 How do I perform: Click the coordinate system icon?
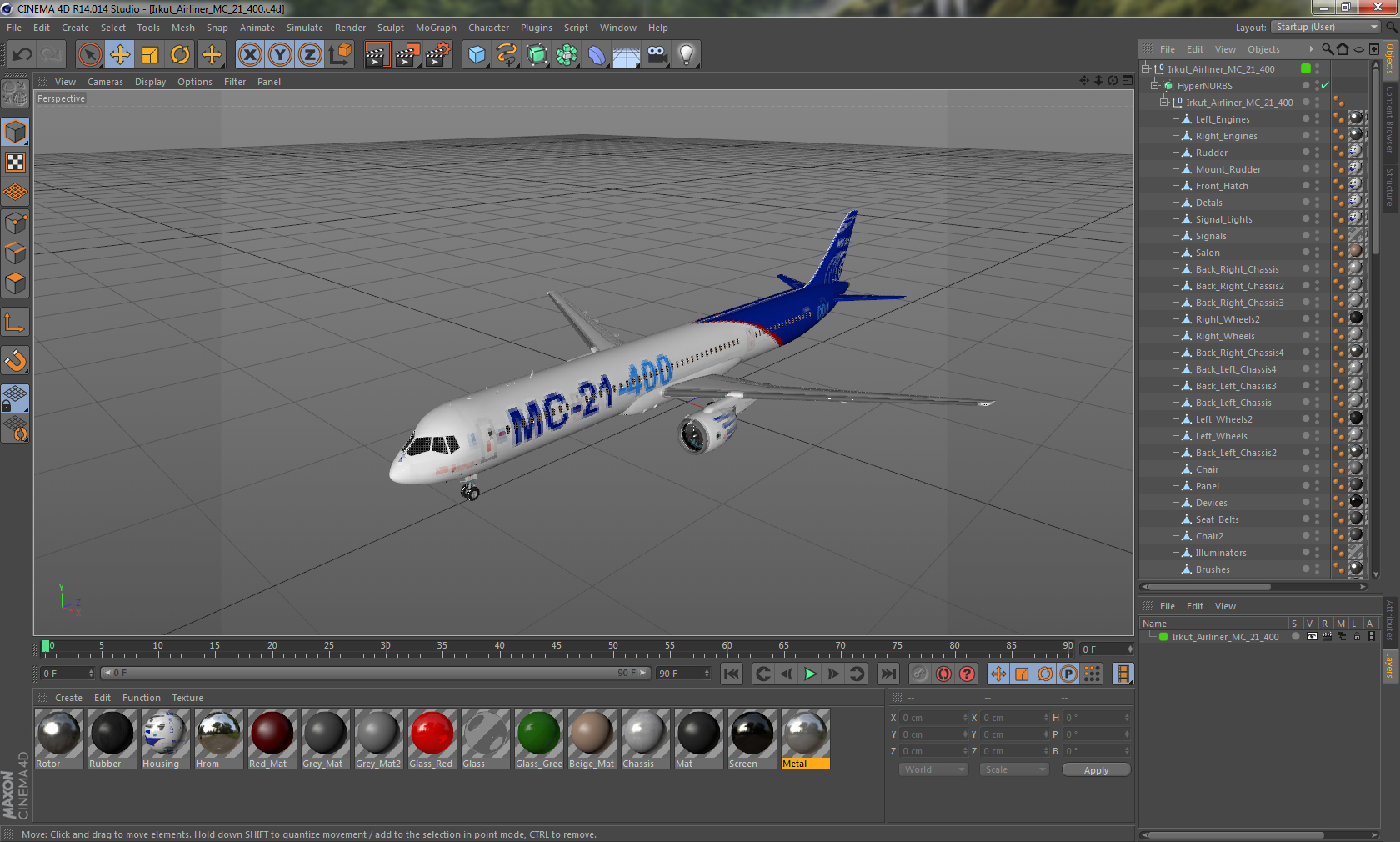click(340, 55)
